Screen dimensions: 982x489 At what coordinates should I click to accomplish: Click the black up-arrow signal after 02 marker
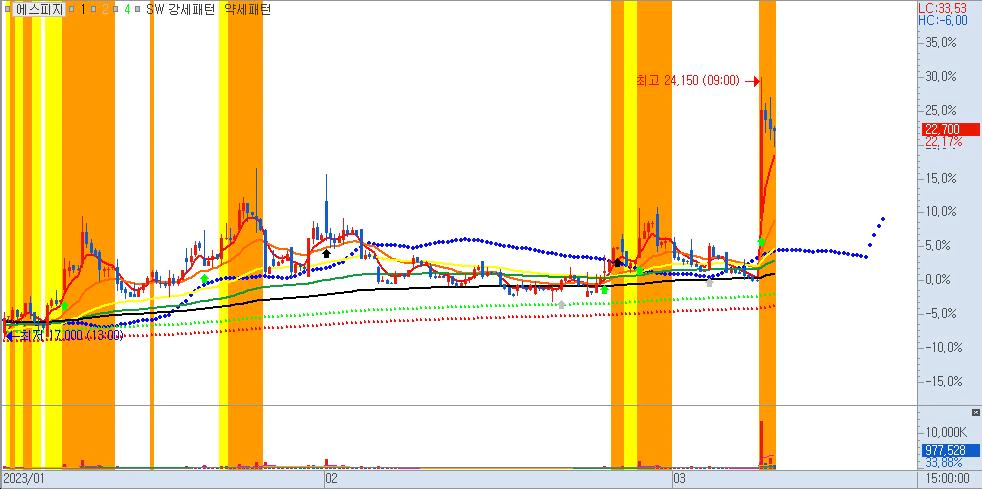[326, 253]
